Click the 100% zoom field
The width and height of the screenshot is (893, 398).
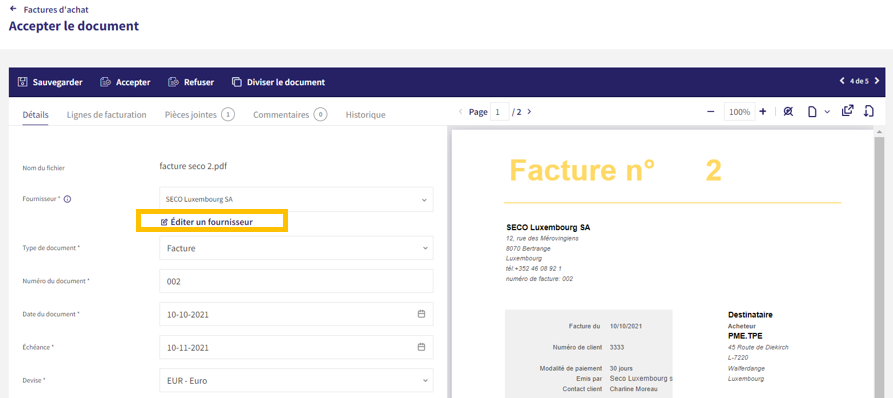point(739,112)
